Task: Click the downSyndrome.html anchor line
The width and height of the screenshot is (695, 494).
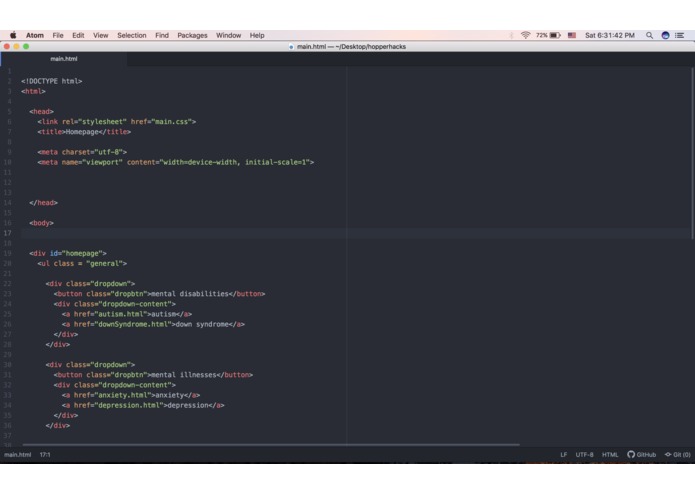Action: click(x=153, y=324)
